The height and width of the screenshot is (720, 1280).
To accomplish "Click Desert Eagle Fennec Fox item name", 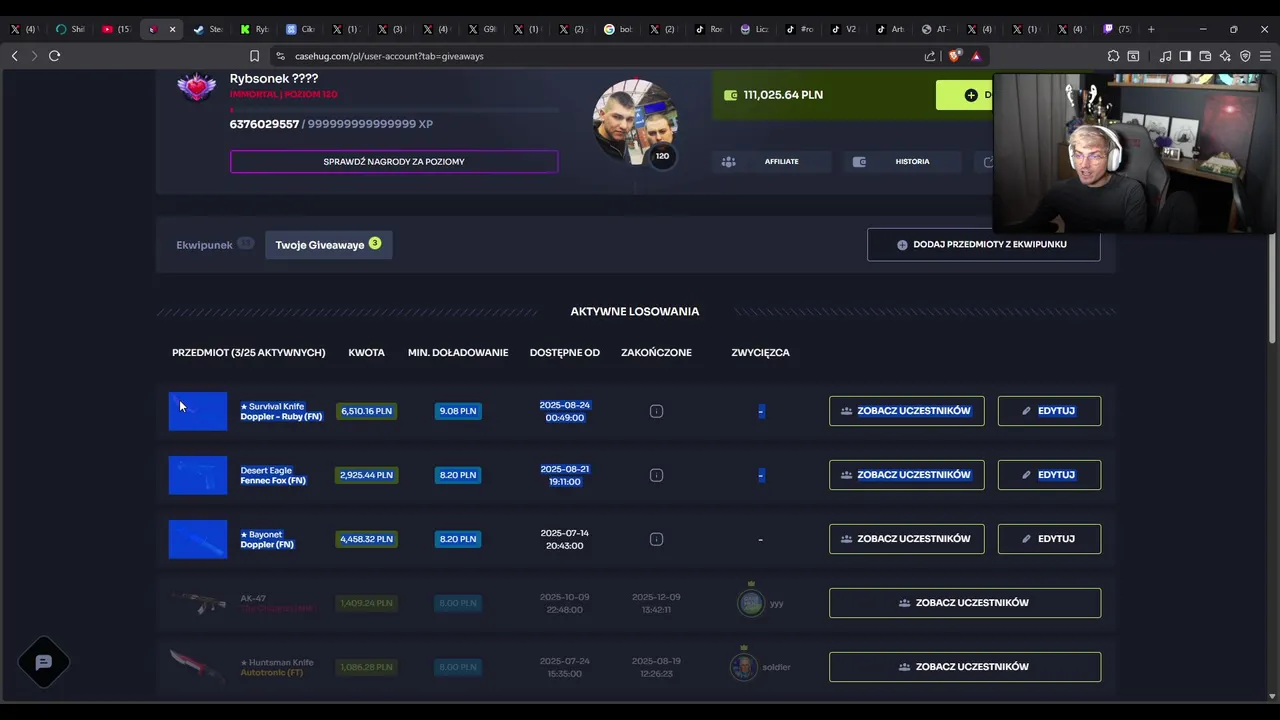I will click(x=273, y=475).
